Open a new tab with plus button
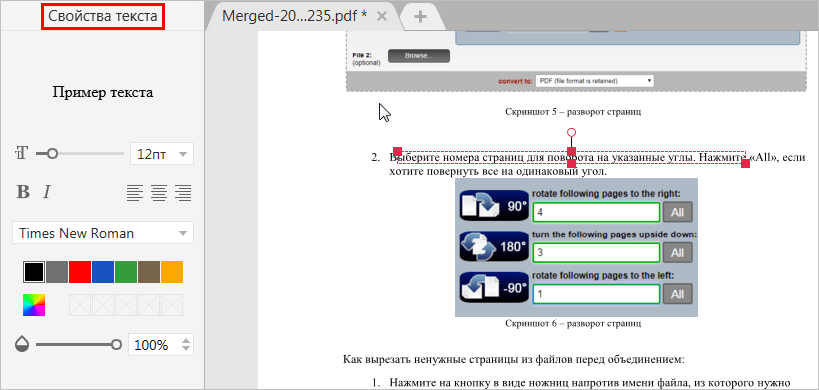Viewport: 819px width, 390px height. tap(420, 17)
